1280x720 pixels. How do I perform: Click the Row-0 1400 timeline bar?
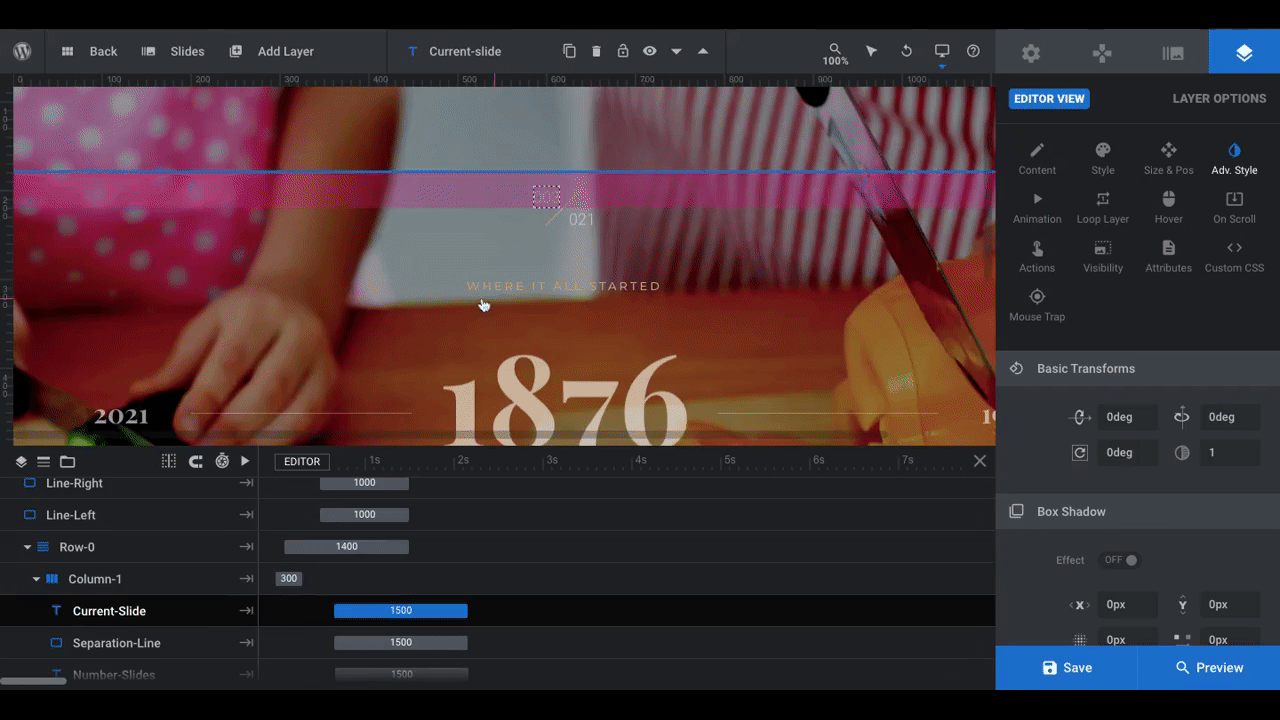pos(347,547)
